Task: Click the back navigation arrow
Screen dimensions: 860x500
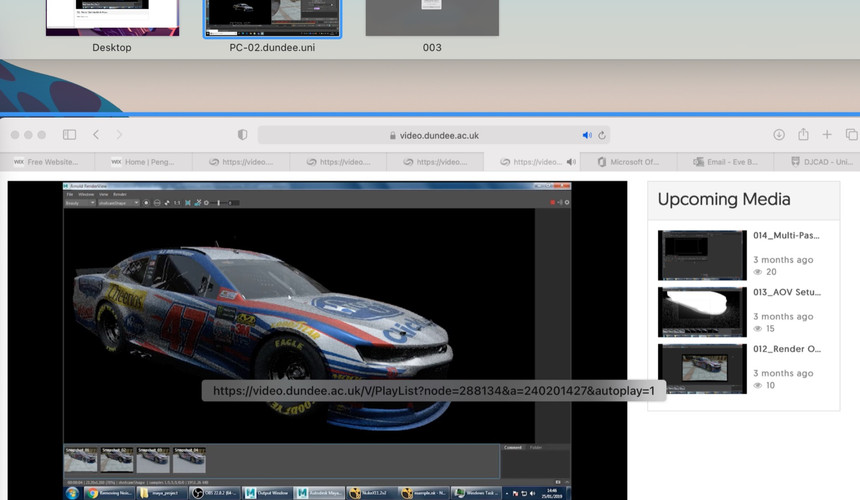Action: (x=96, y=135)
